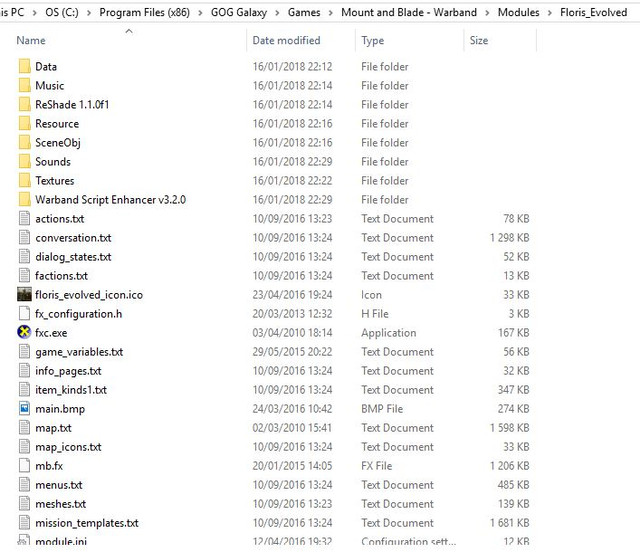Click the Sounds folder icon
Image resolution: width=640 pixels, height=560 pixels.
click(x=24, y=162)
